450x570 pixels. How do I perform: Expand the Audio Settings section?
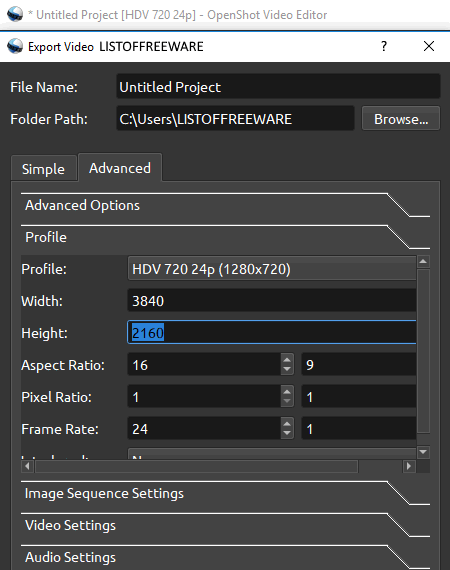(x=225, y=557)
